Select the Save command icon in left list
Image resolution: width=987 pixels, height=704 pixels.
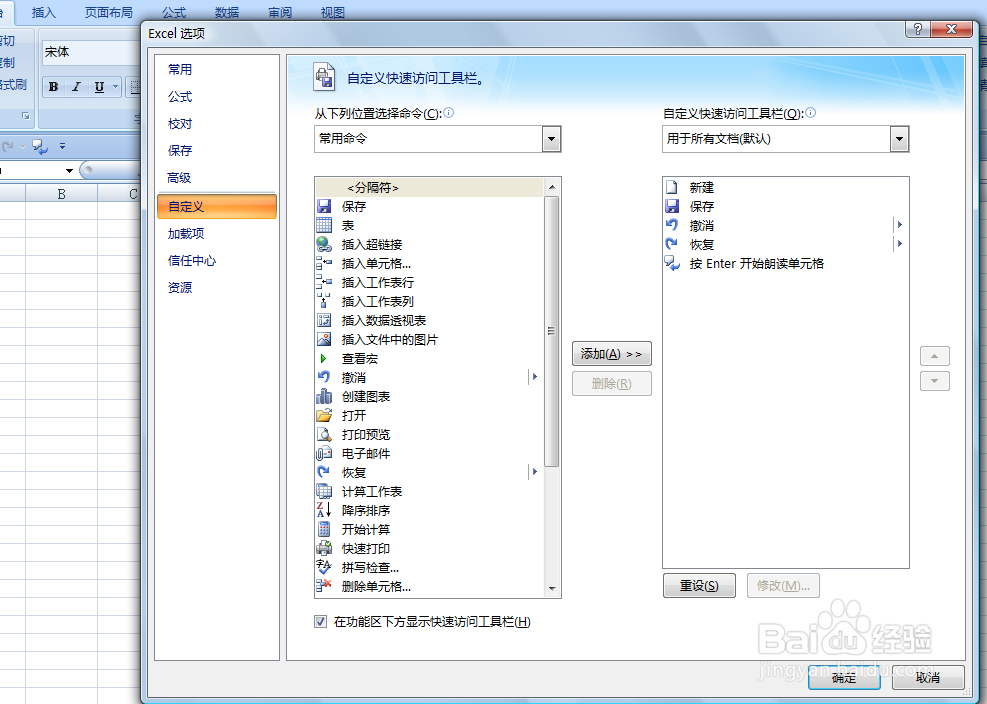point(324,206)
